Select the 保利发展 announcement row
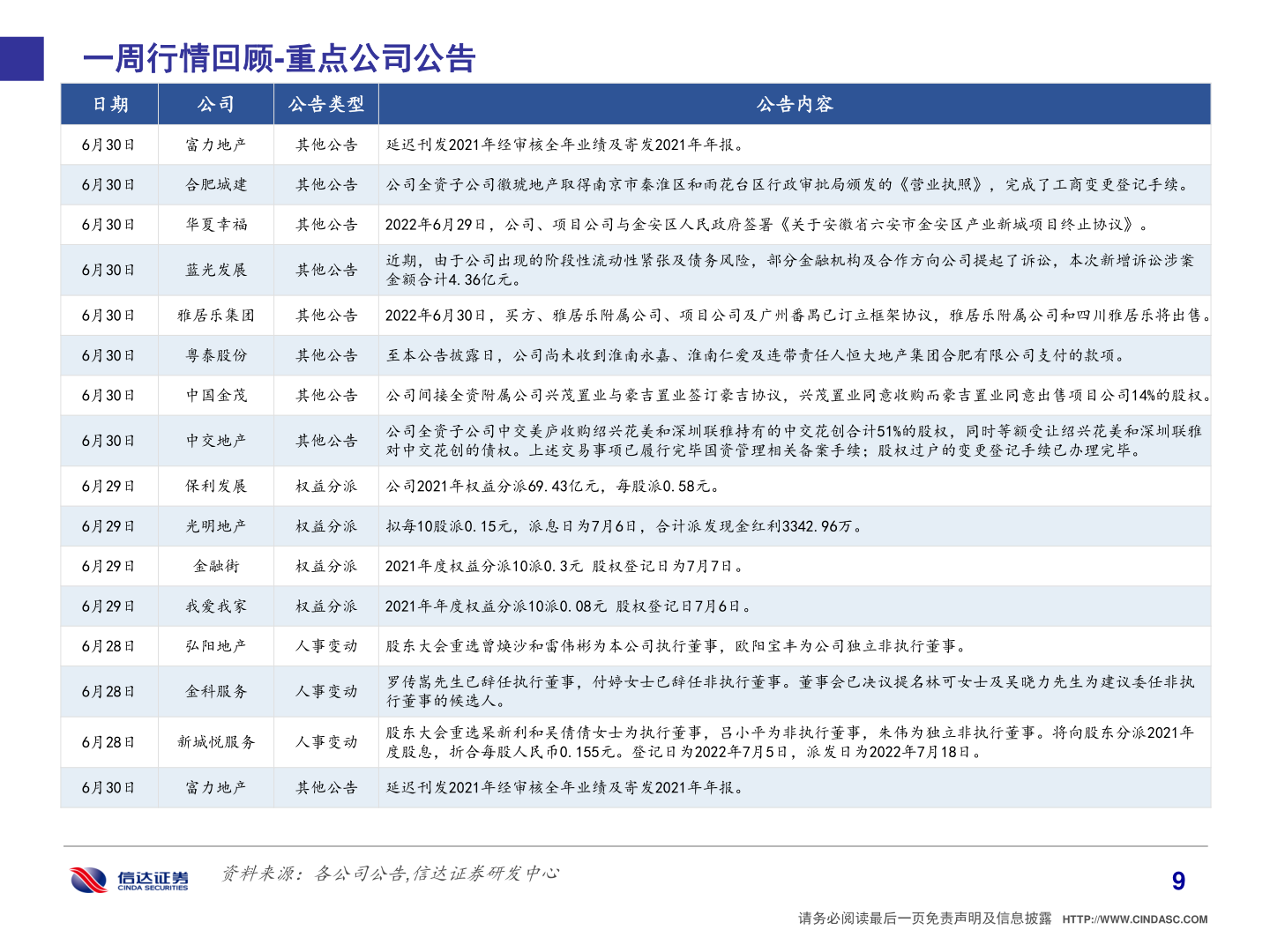This screenshot has height=952, width=1270. [x=216, y=485]
